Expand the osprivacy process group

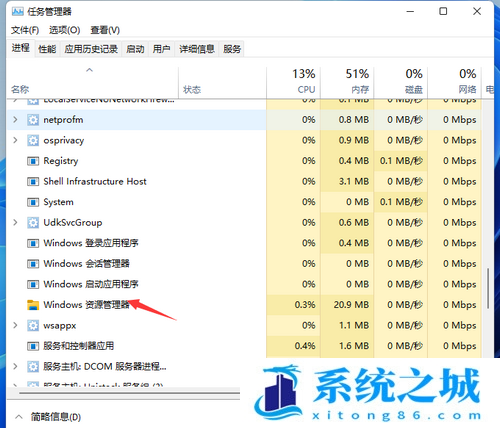[15, 140]
